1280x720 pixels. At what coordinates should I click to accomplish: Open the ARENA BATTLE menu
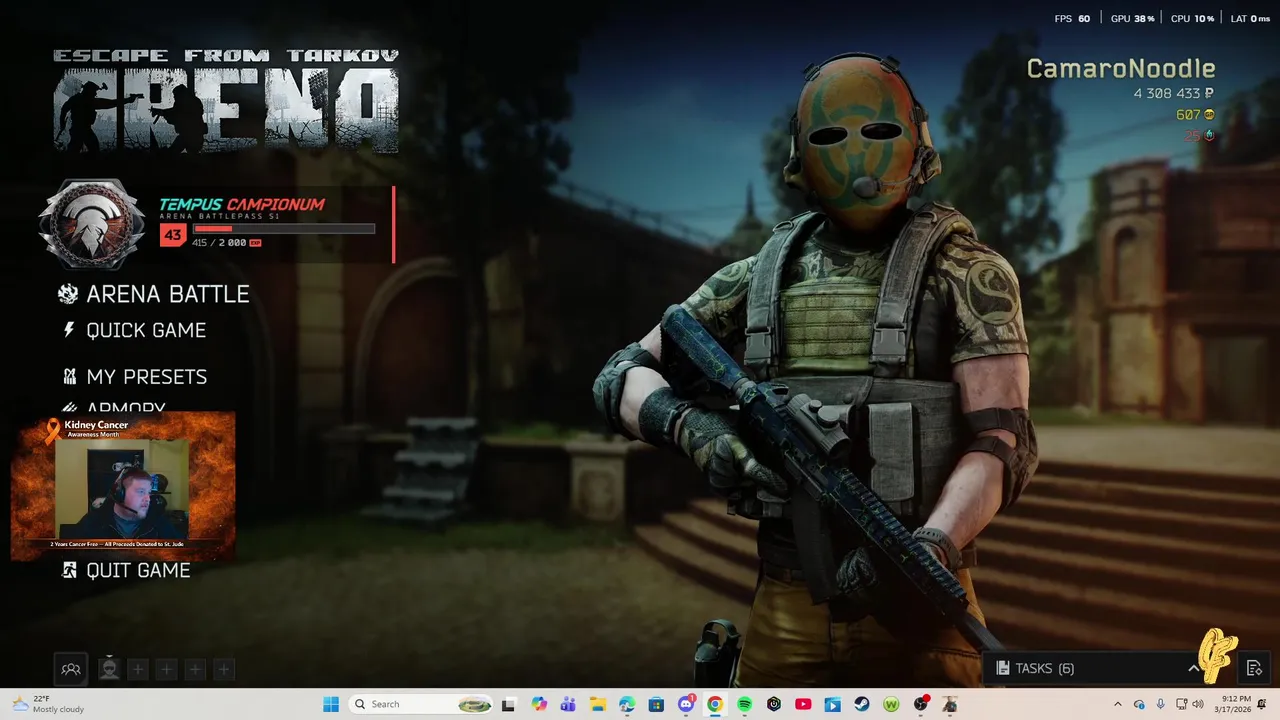pos(168,294)
